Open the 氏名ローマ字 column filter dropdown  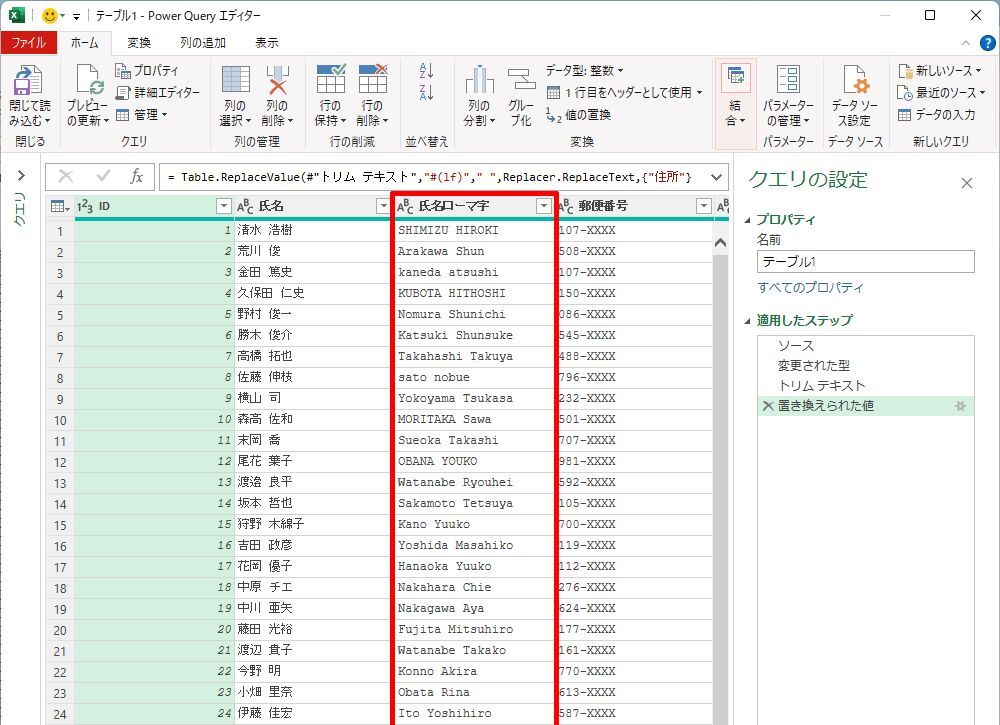point(543,206)
